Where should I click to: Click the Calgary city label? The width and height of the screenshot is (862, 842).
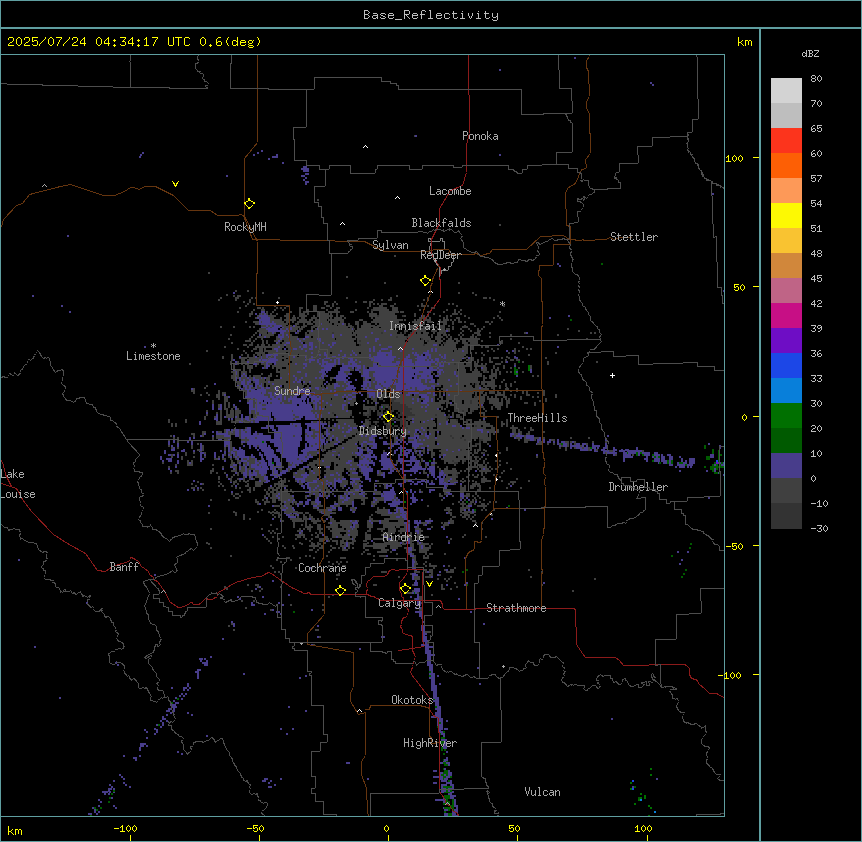coord(400,603)
